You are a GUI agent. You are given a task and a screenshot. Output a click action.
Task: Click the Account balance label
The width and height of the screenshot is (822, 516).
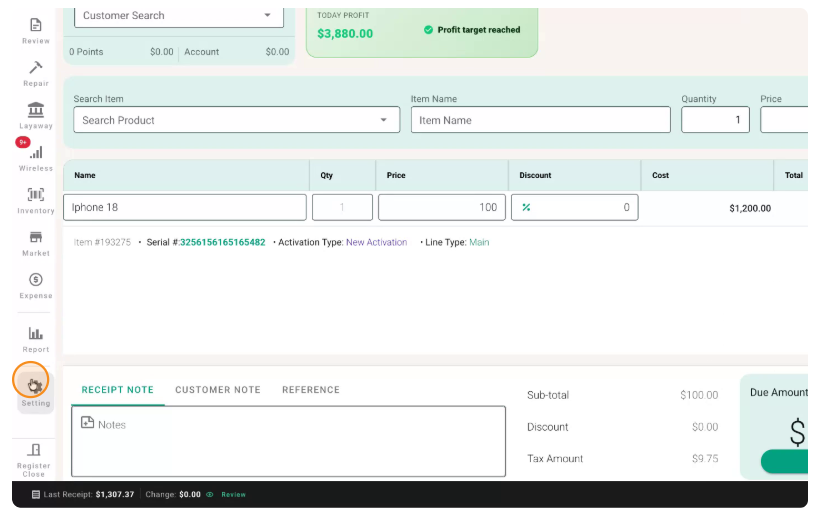coord(201,52)
